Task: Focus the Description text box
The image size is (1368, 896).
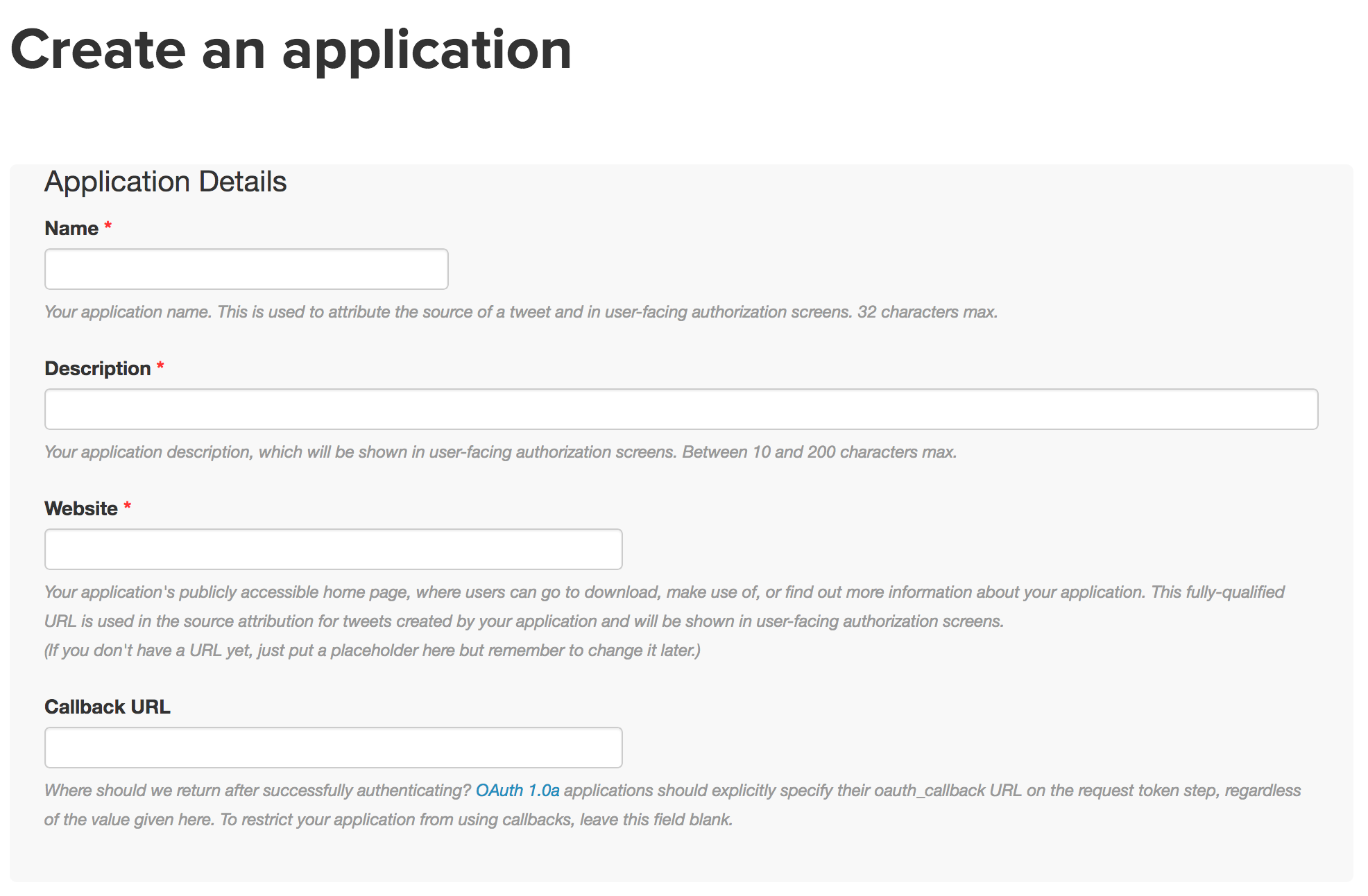Action: 681,409
